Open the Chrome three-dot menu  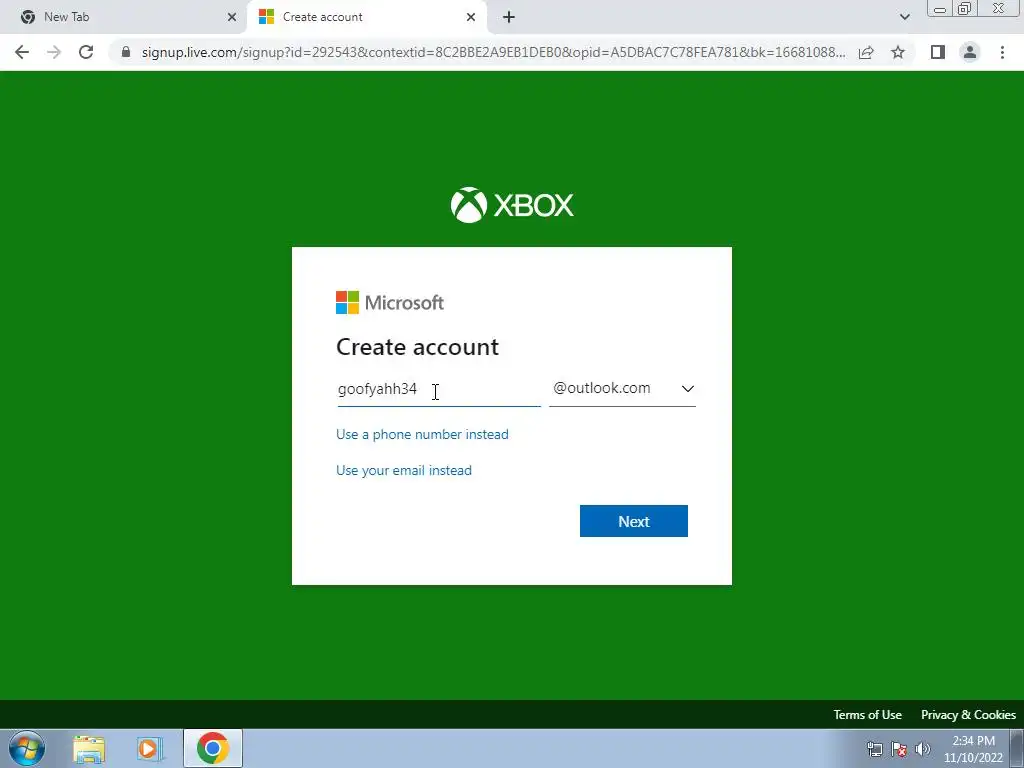click(x=1002, y=52)
